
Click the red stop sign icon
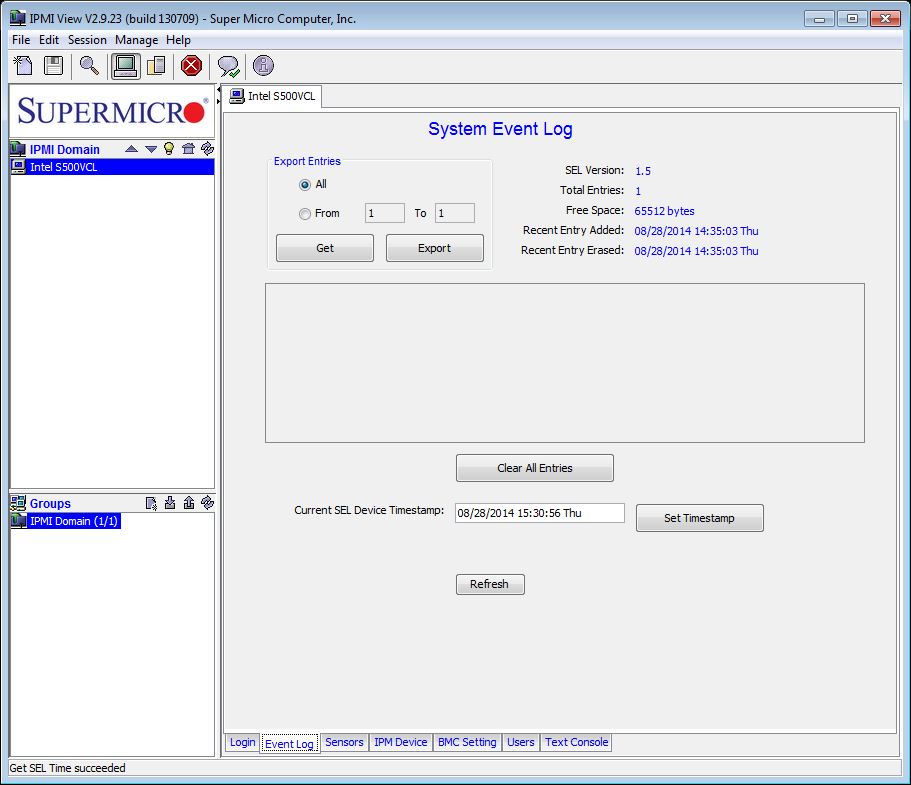point(191,66)
